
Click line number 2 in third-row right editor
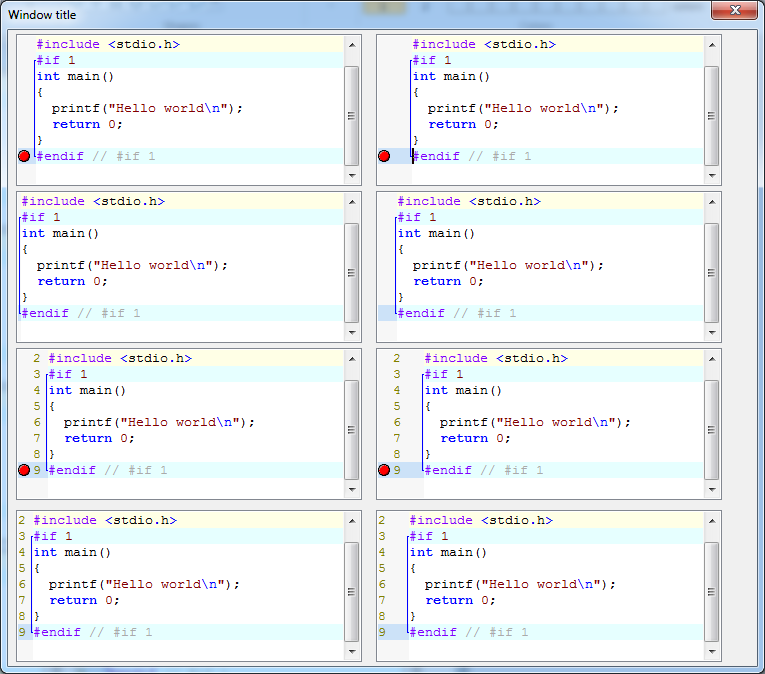point(396,358)
